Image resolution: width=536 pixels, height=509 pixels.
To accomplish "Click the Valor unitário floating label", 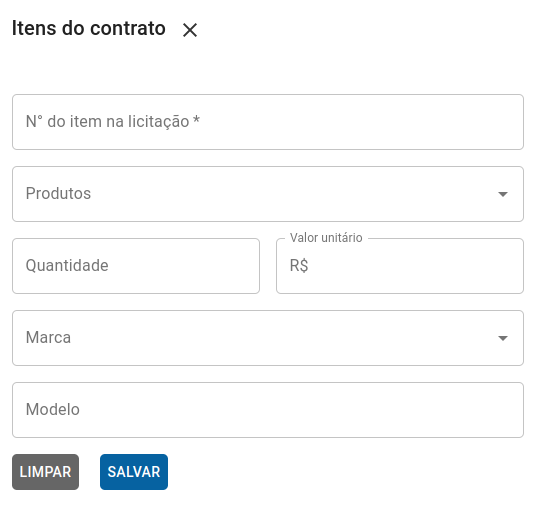I will tap(326, 238).
